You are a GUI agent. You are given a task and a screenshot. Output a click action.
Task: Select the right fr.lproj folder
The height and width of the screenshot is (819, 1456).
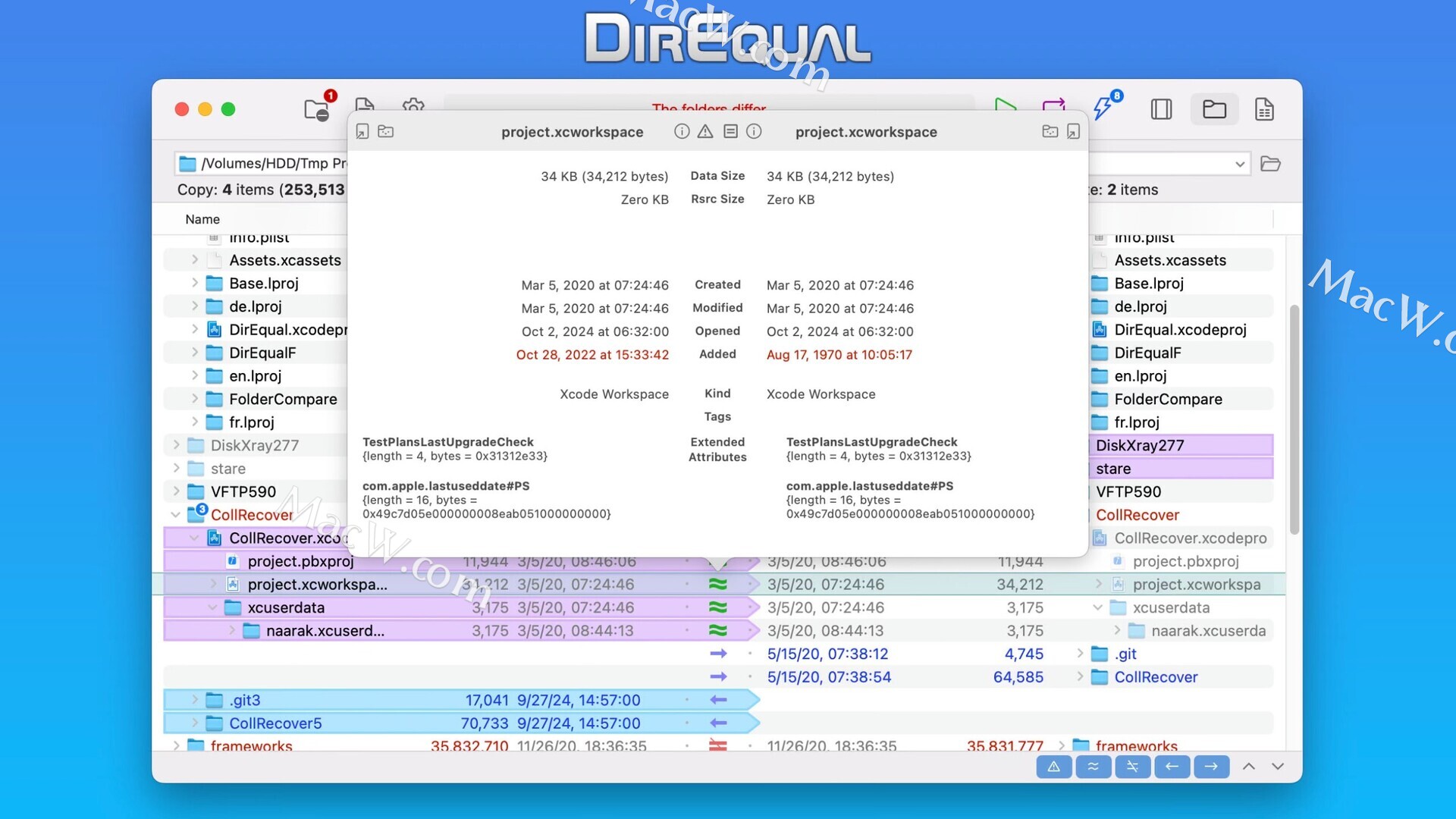1136,422
